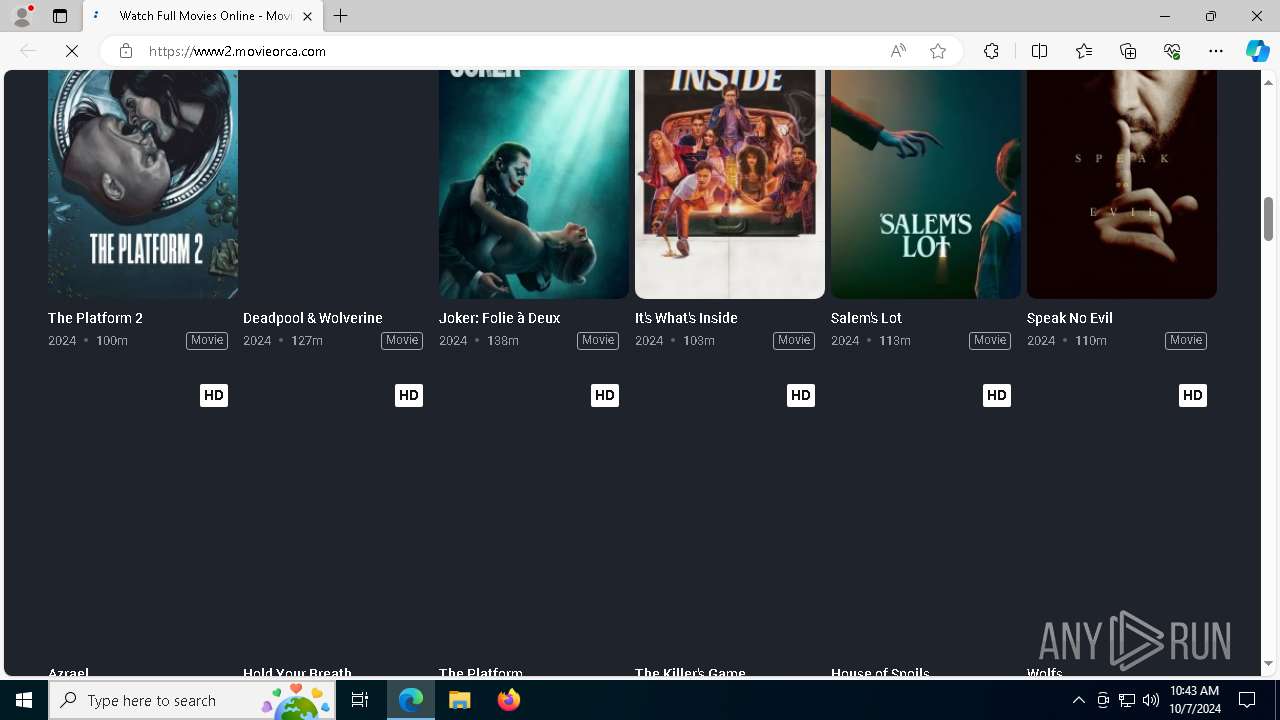Viewport: 1280px width, 720px height.
Task: Open the Read aloud feature
Action: pyautogui.click(x=898, y=51)
